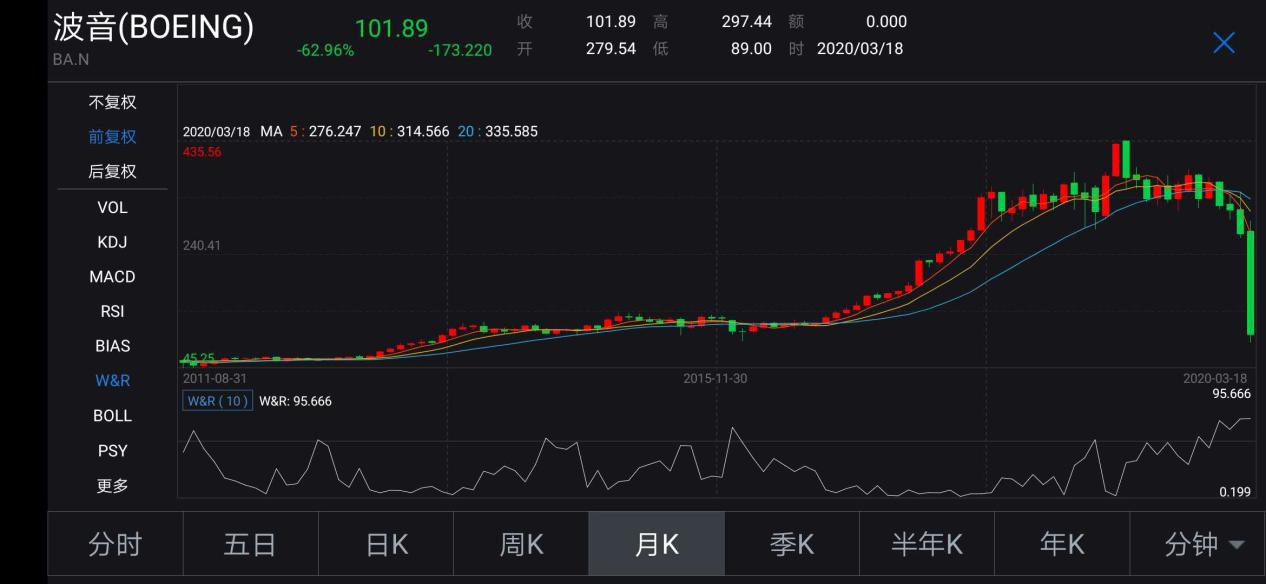1266x584 pixels.
Task: Display the MACD indicator
Action: click(112, 276)
